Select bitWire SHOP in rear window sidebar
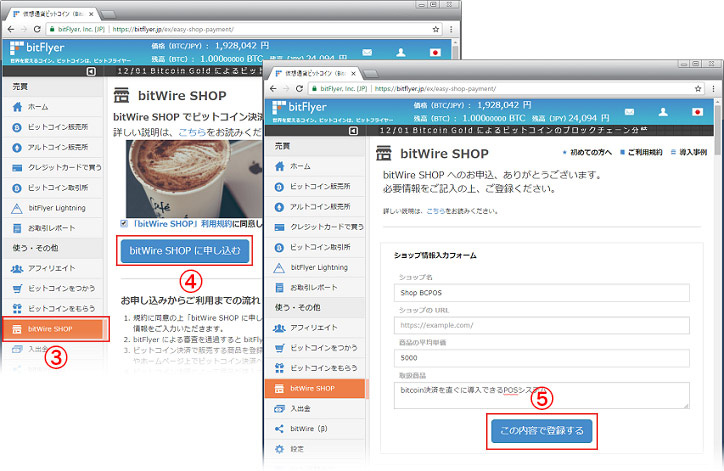This screenshot has width=724, height=471. click(x=55, y=329)
